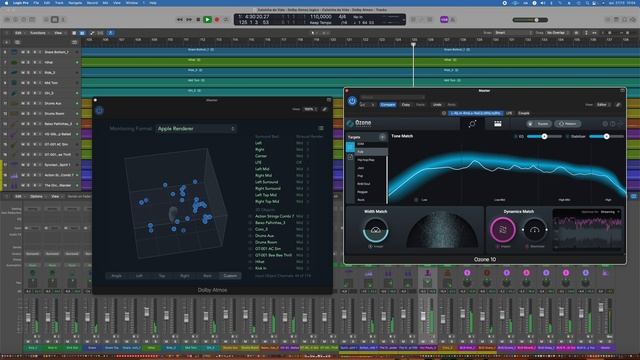Click the Couple label in Ozone header
The height and width of the screenshot is (360, 640).
click(524, 113)
